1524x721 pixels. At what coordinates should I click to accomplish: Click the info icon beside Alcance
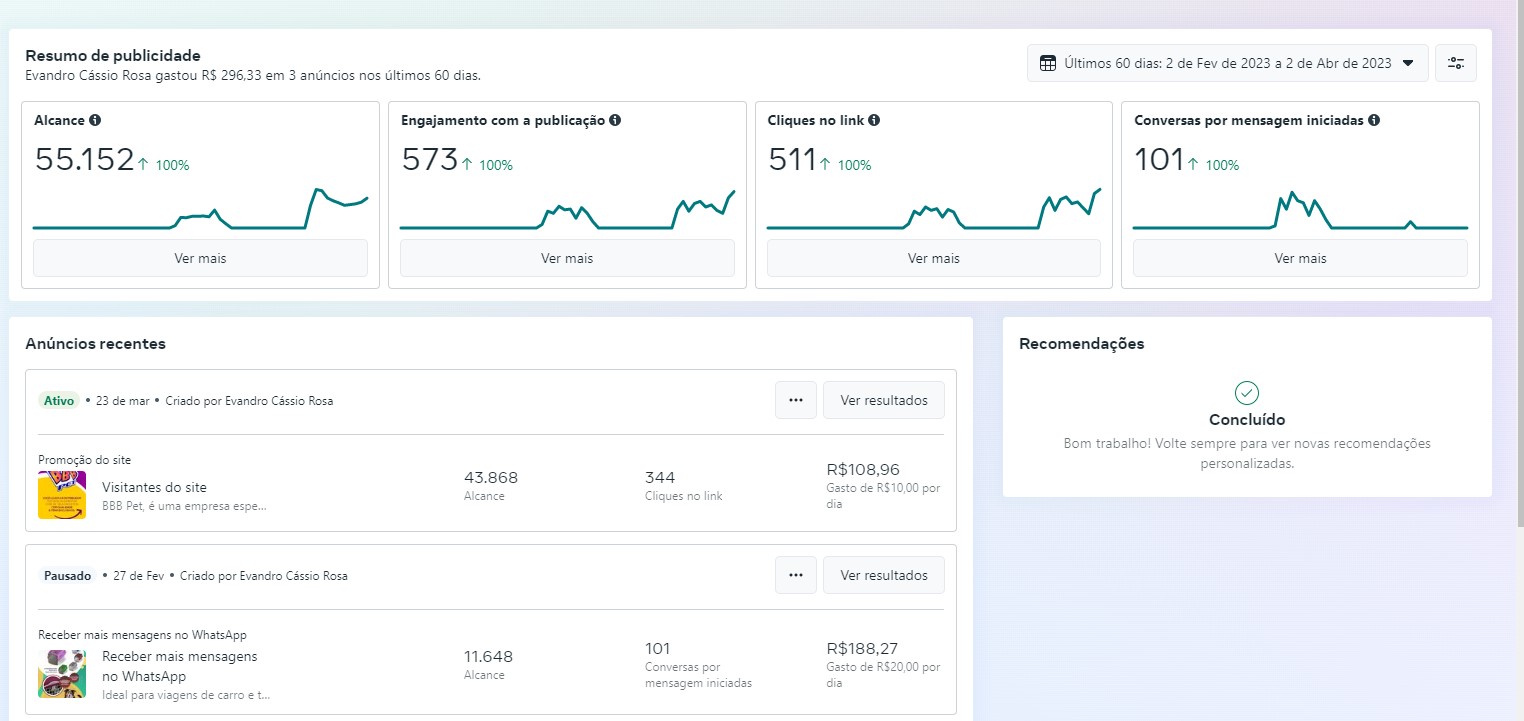pyautogui.click(x=95, y=120)
